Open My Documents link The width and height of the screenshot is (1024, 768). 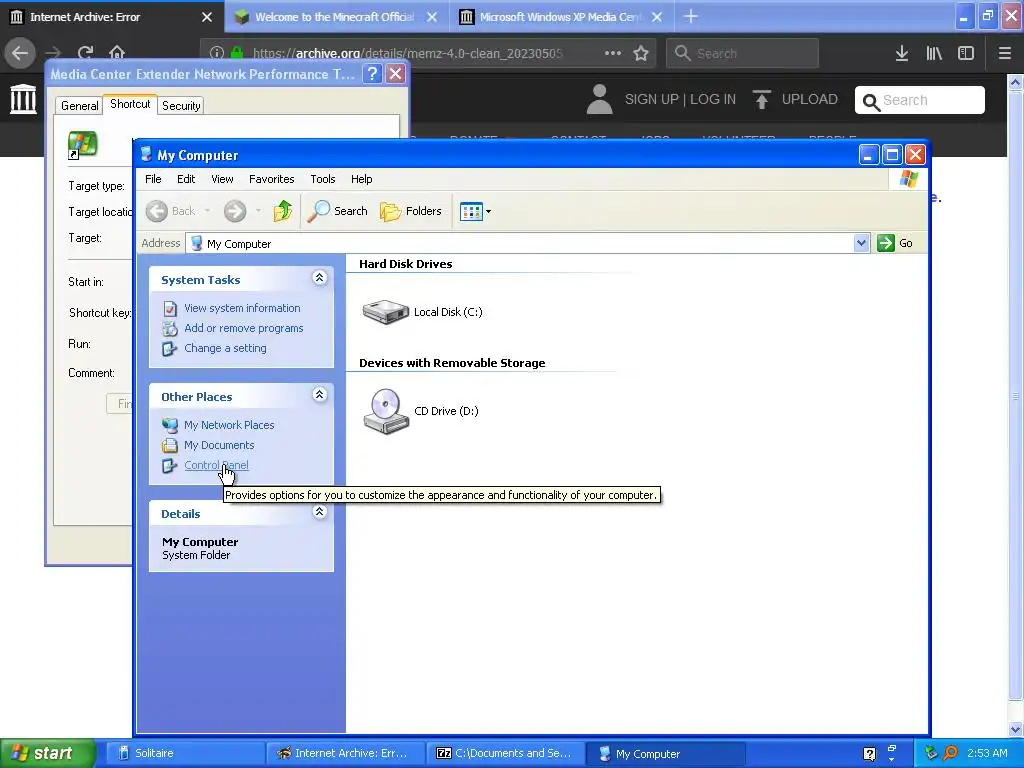coord(219,445)
